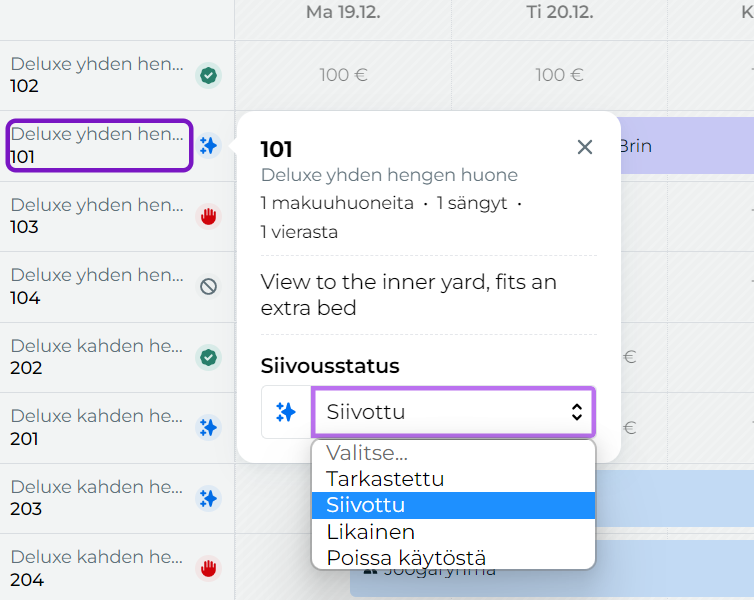The height and width of the screenshot is (600, 754).
Task: Click the red dirty hand icon for room 103
Action: tap(208, 216)
